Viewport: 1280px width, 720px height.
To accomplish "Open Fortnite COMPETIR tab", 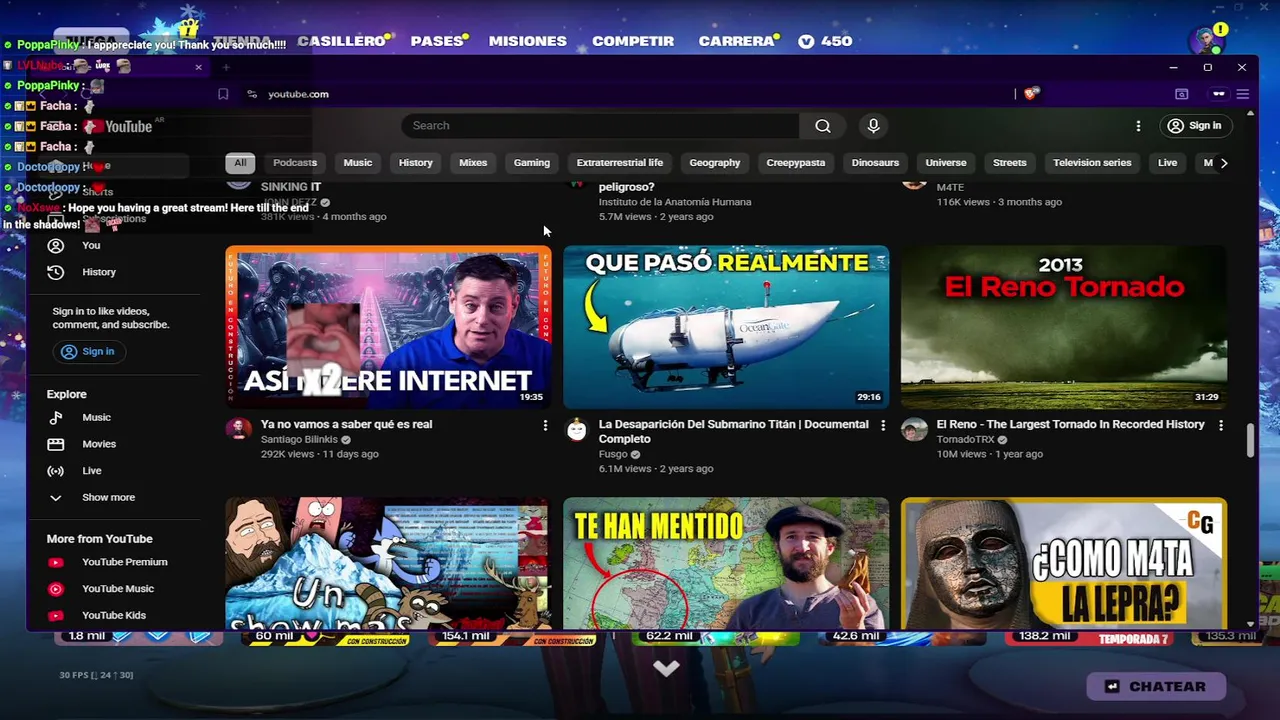I will point(633,41).
